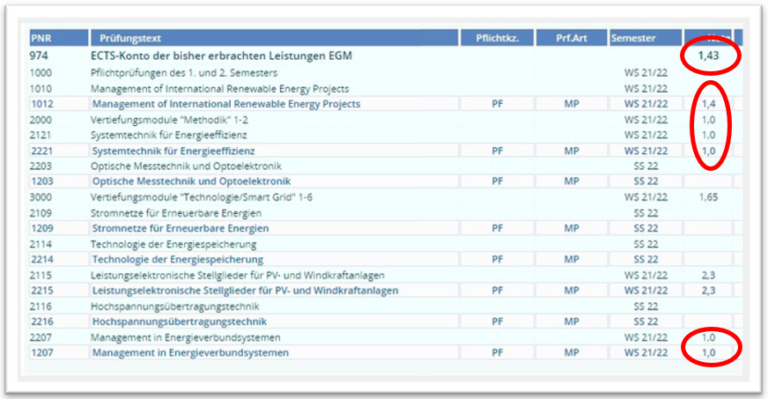Open bold exam entry 2215 Leistungselektronische Stellglieder
Image resolution: width=768 pixels, height=399 pixels.
click(245, 290)
